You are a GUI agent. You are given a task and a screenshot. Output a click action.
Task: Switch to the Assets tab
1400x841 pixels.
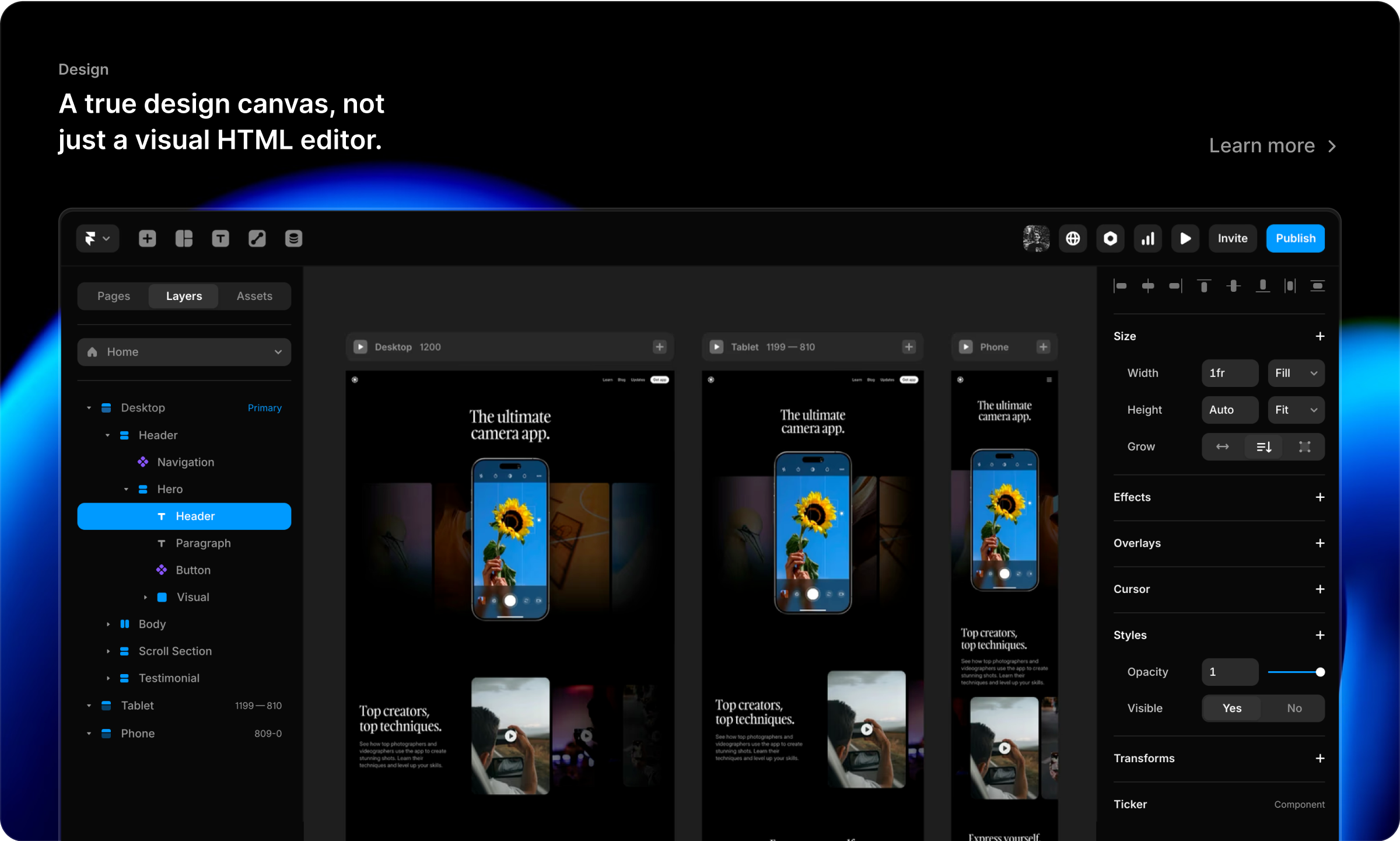[254, 296]
